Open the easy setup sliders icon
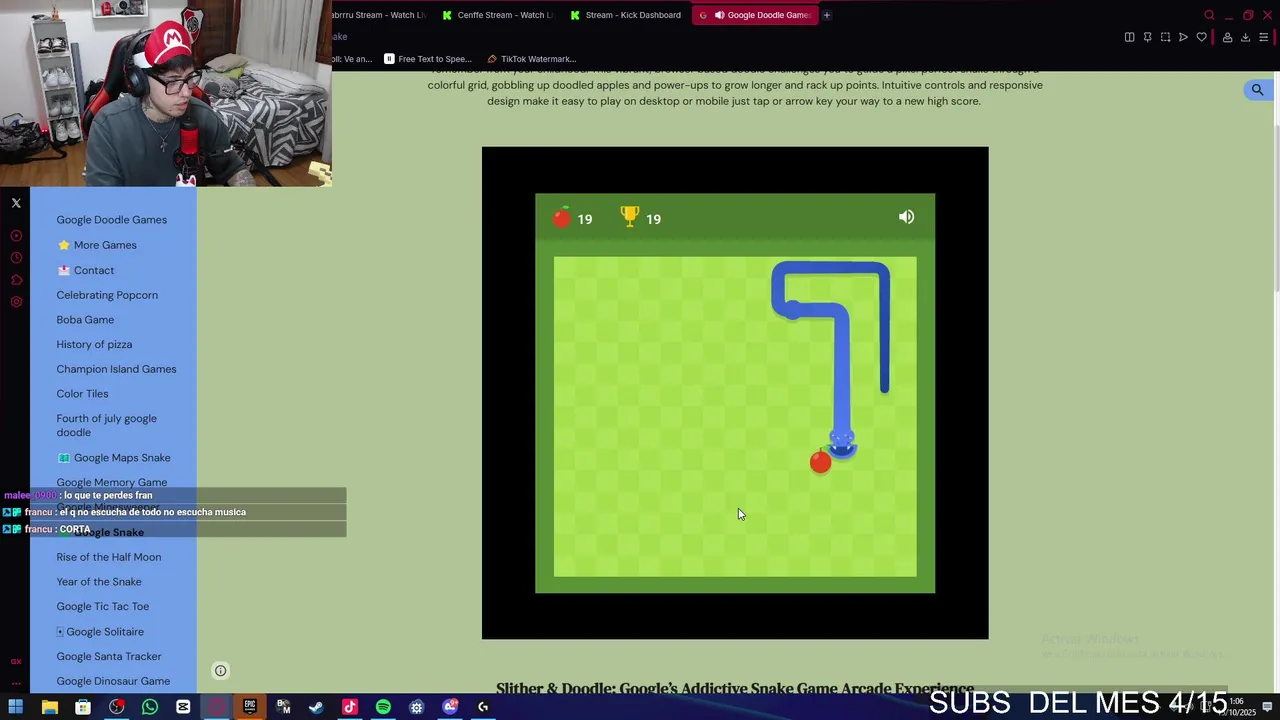Screen dimensions: 1280x720 pyautogui.click(x=1263, y=37)
